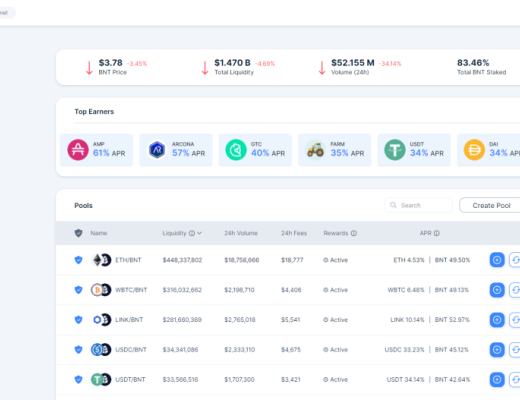Open the USDT 34% APR card
520x400 pixels.
coord(414,150)
